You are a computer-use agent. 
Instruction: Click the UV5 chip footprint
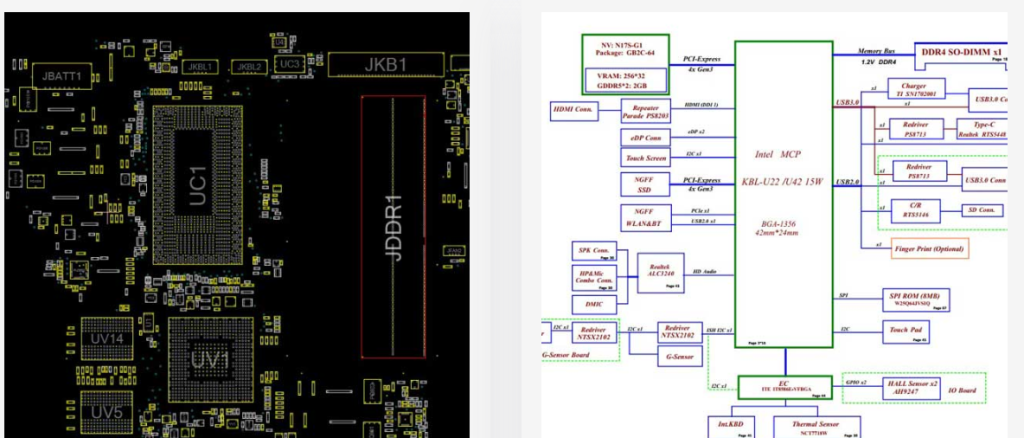(x=107, y=413)
